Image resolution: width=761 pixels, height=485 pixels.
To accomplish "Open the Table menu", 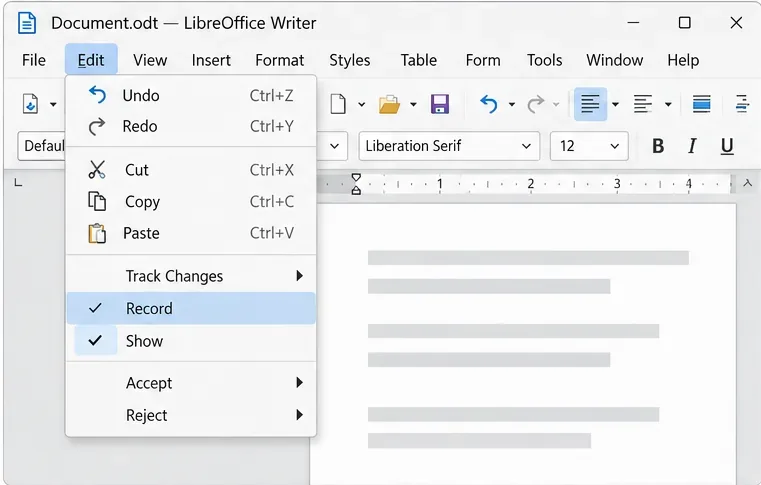I will tap(418, 60).
